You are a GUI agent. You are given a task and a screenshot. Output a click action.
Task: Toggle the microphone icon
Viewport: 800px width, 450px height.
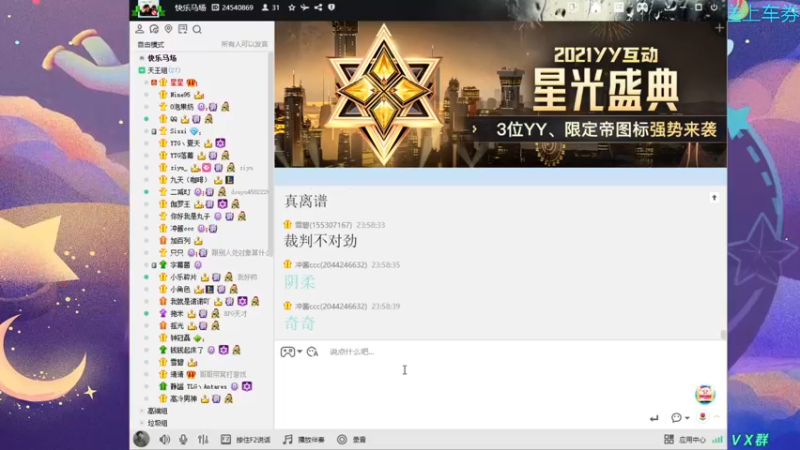(183, 439)
